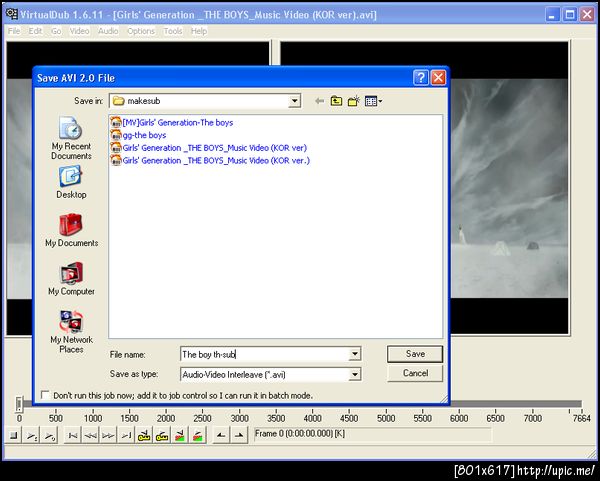Open the File menu in VirtualDub
The image size is (600, 481).
pyautogui.click(x=14, y=31)
